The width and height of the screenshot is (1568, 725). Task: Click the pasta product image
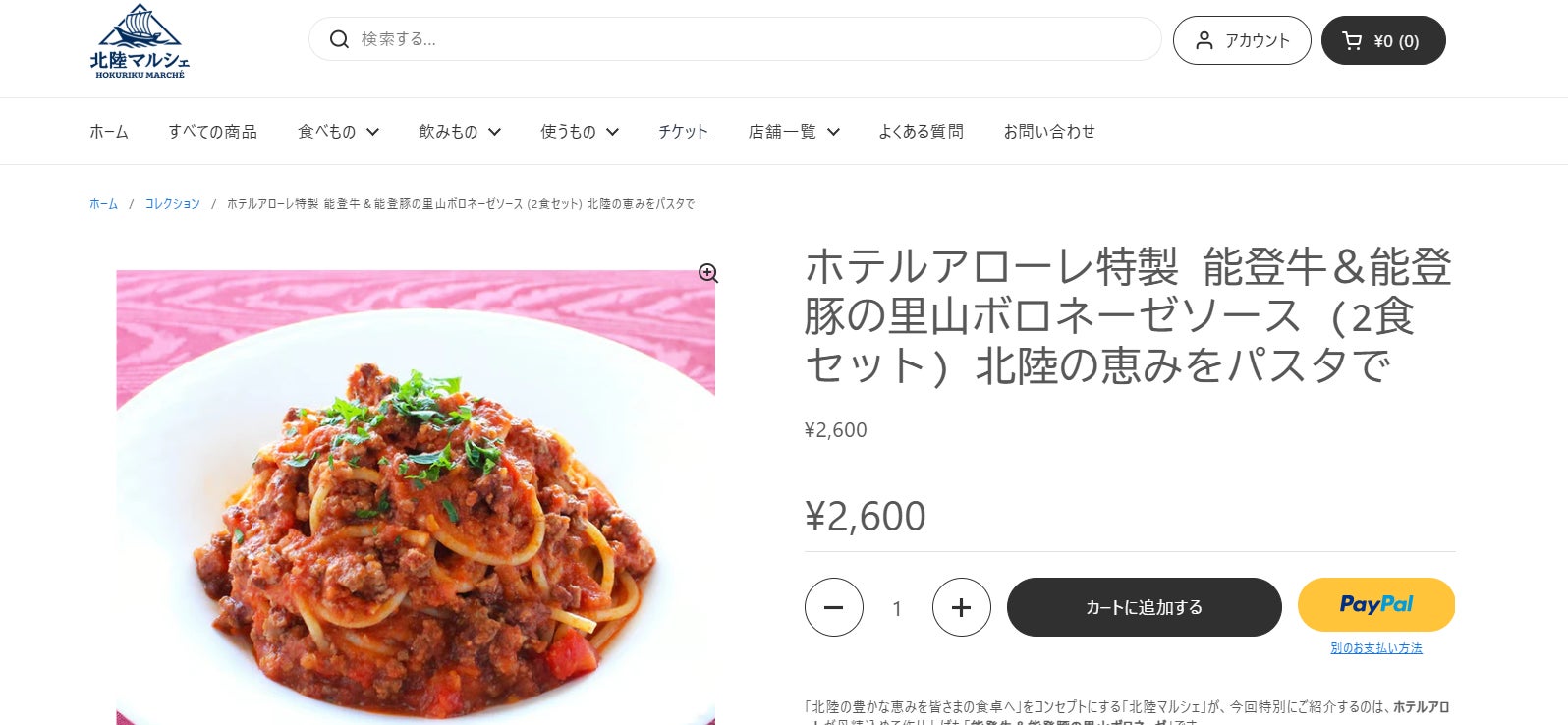pyautogui.click(x=416, y=497)
